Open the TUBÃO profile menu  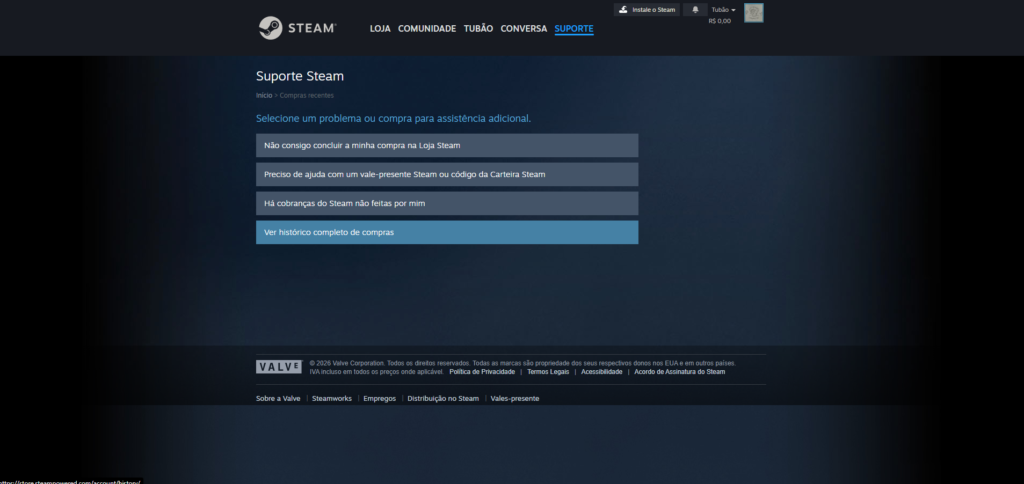[478, 29]
